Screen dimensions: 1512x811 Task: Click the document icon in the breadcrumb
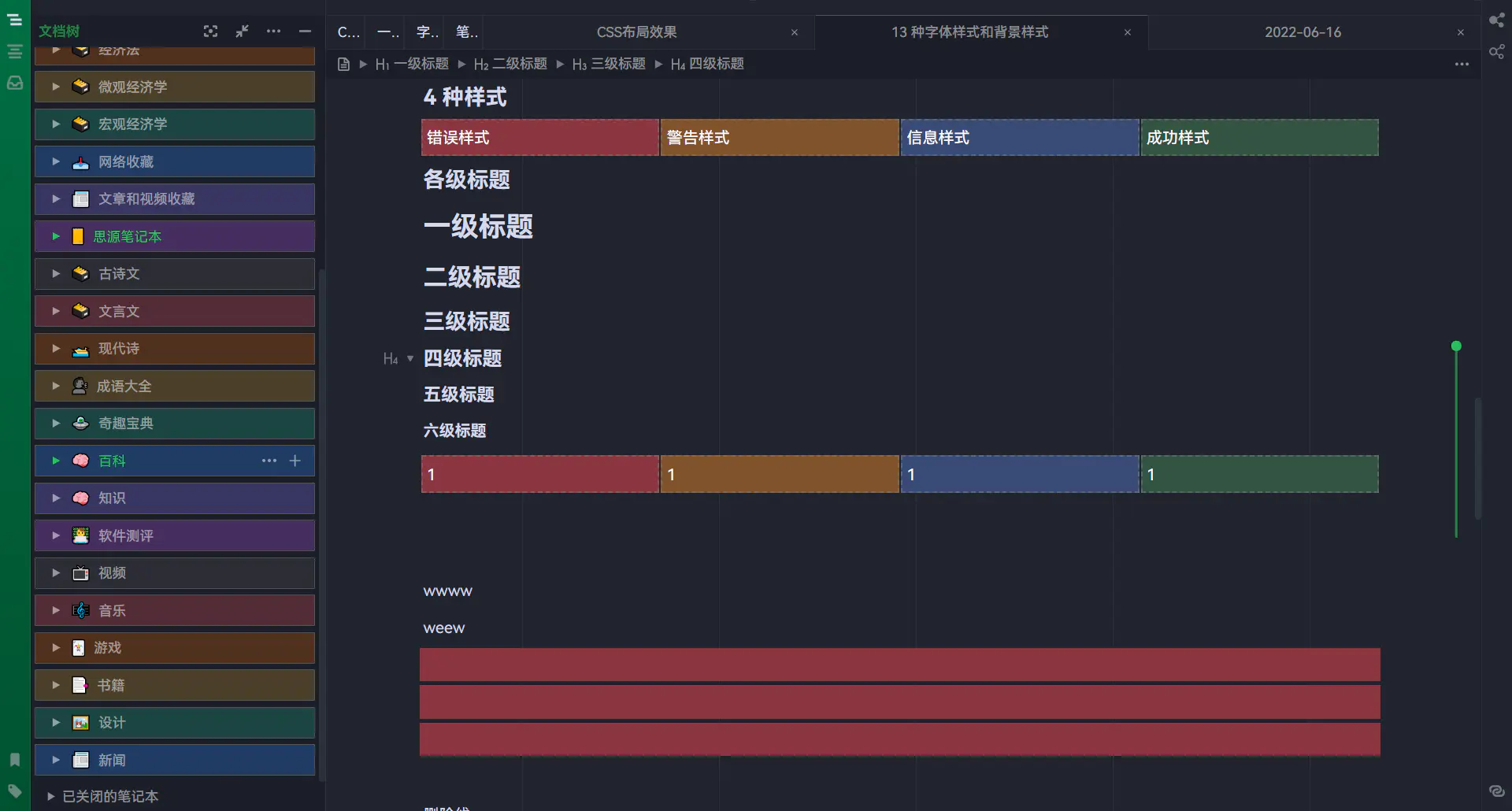(343, 64)
